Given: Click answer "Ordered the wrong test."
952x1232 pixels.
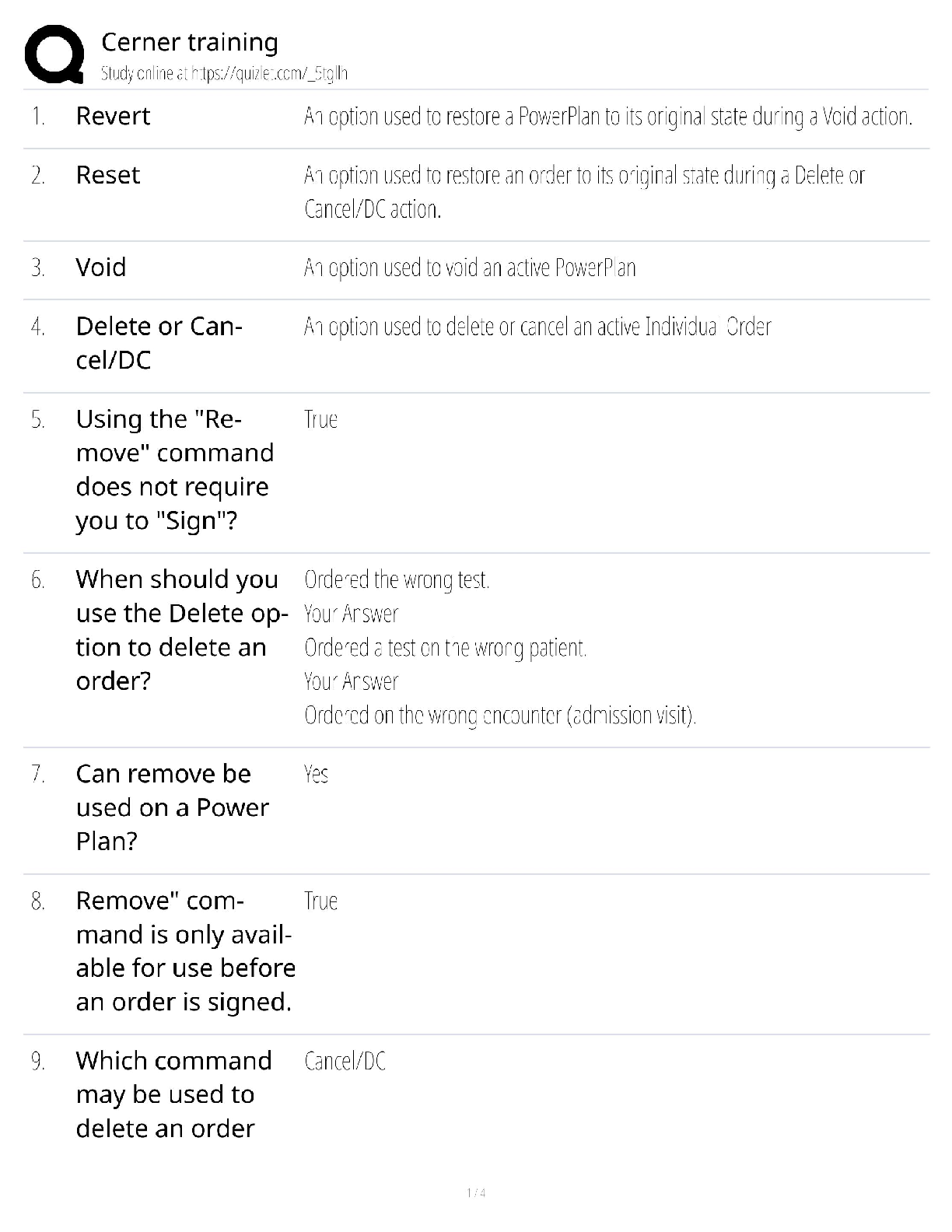Looking at the screenshot, I should tap(396, 579).
